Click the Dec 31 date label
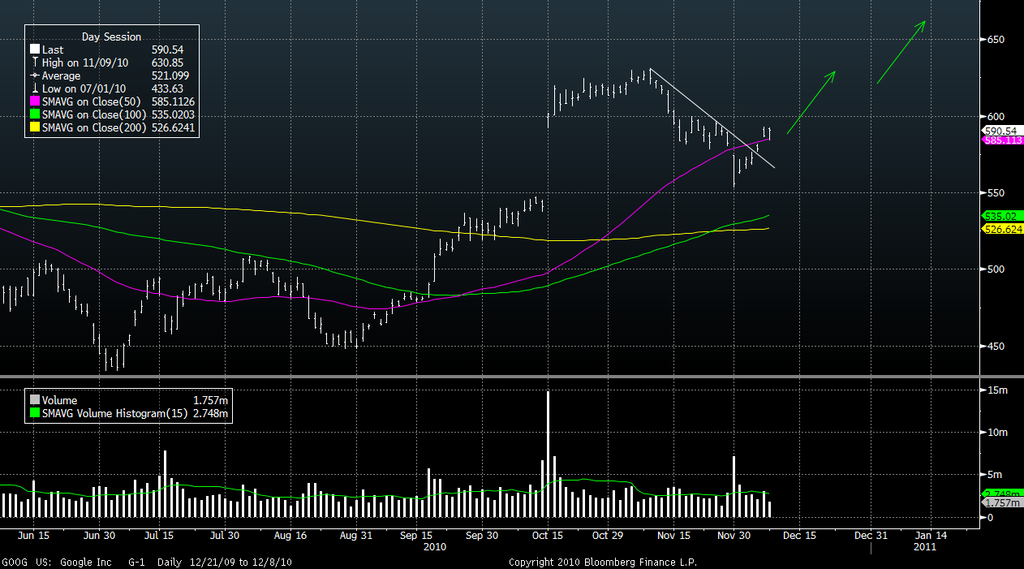Screen dimensions: 1024x569 pyautogui.click(x=871, y=535)
